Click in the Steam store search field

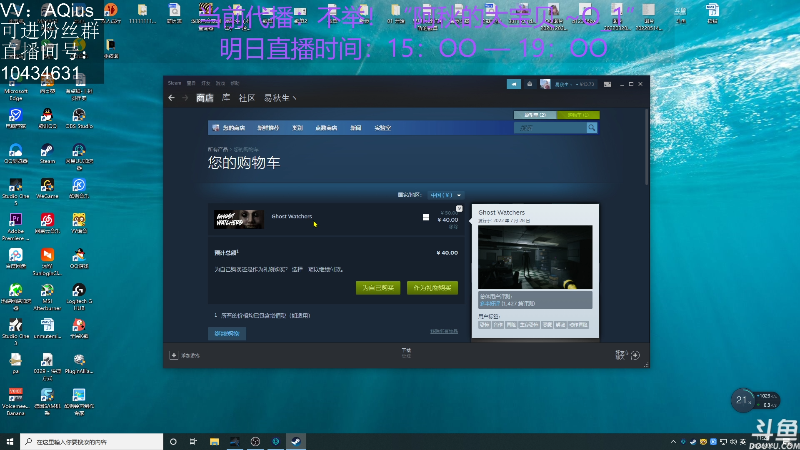point(550,128)
